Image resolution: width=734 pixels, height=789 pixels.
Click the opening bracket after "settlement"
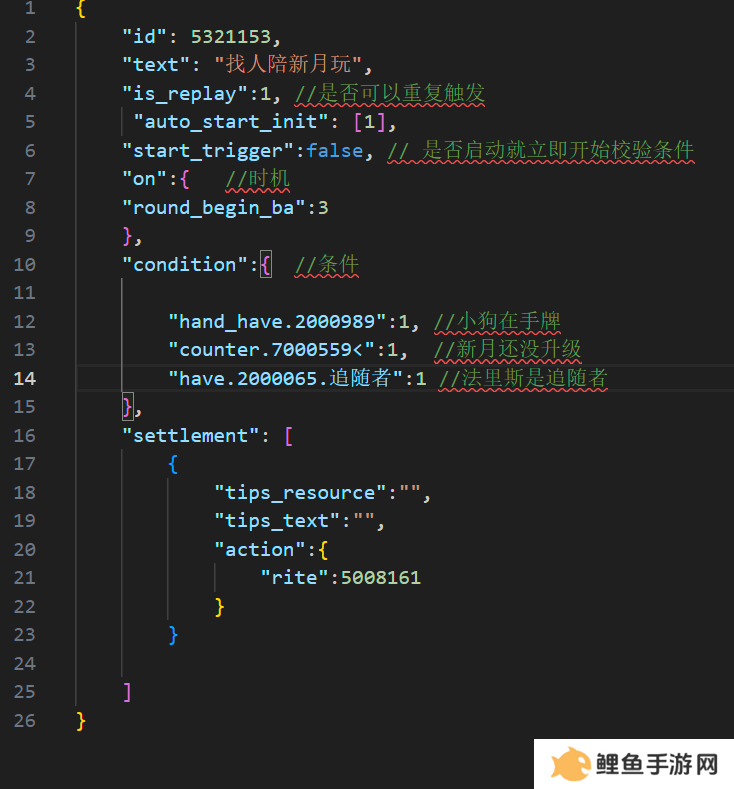(x=289, y=436)
